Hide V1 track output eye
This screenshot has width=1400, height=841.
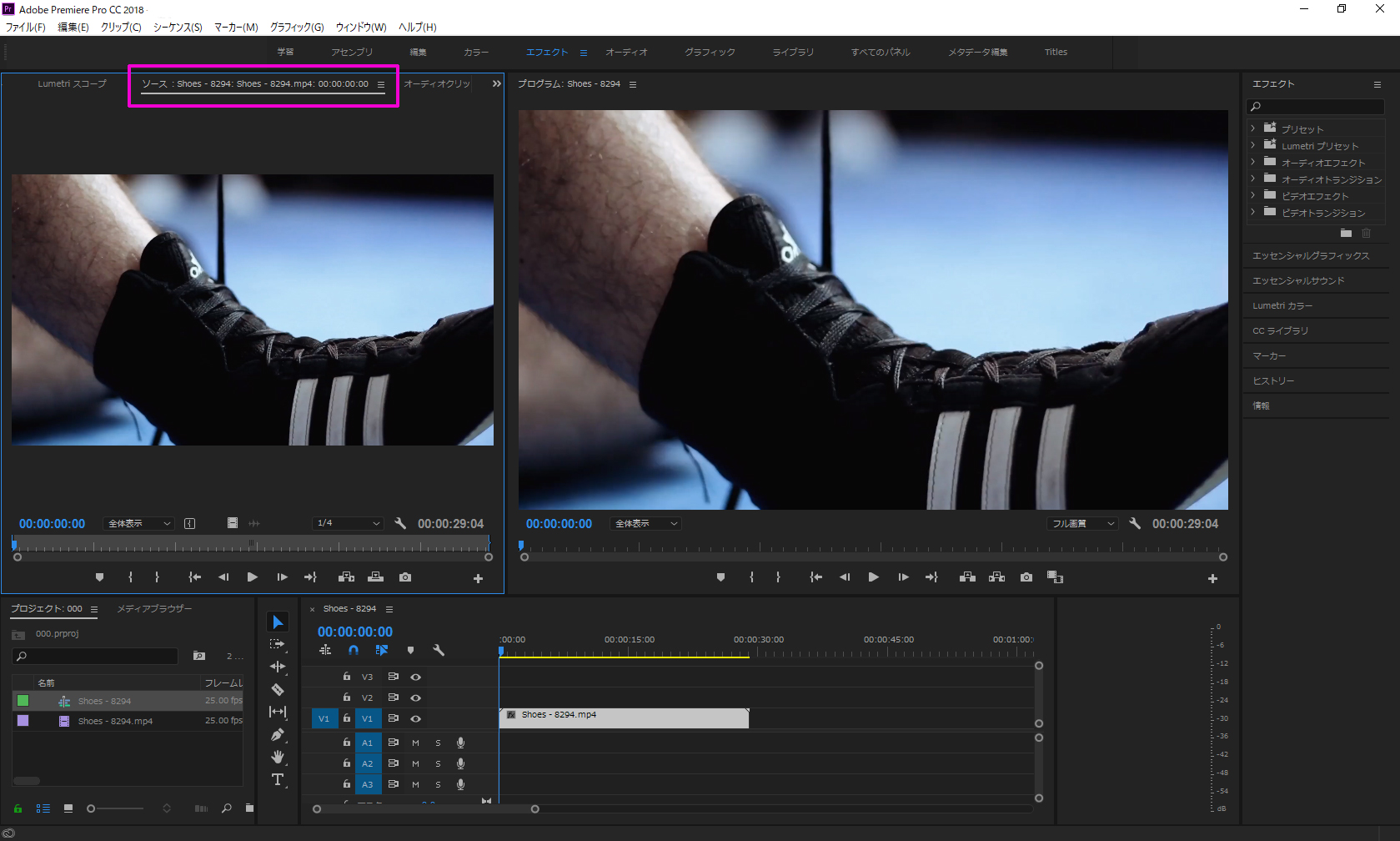click(415, 718)
